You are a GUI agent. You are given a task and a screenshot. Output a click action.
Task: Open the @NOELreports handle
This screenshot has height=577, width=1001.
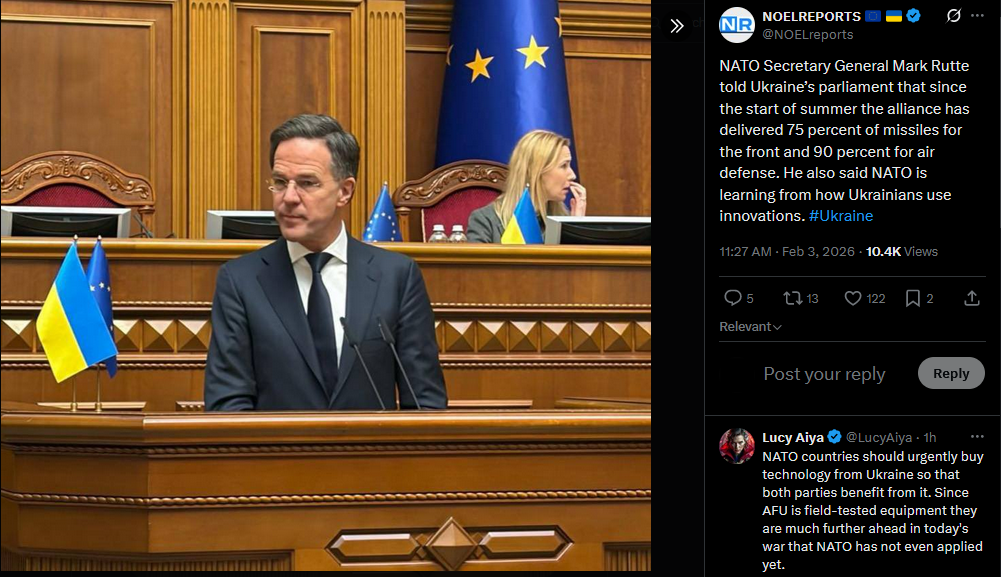coord(808,35)
